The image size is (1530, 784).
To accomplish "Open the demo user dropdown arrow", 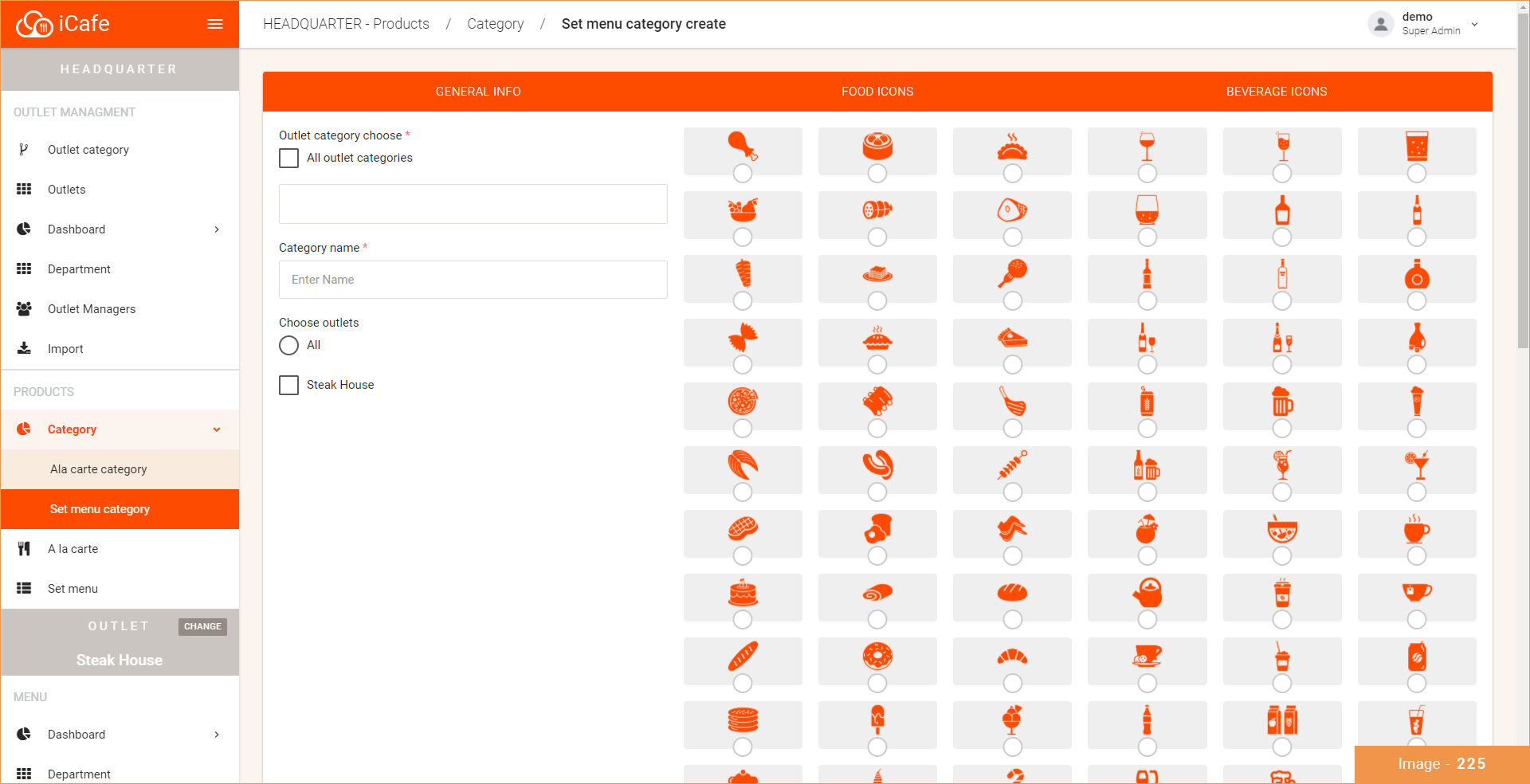I will tap(1474, 24).
